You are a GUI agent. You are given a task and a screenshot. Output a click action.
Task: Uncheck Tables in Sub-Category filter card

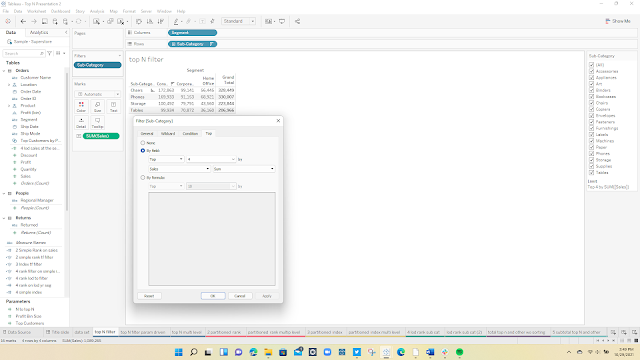coord(591,173)
